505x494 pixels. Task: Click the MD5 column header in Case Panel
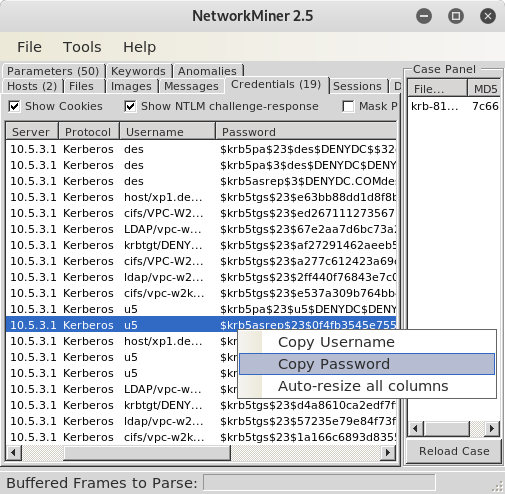484,89
